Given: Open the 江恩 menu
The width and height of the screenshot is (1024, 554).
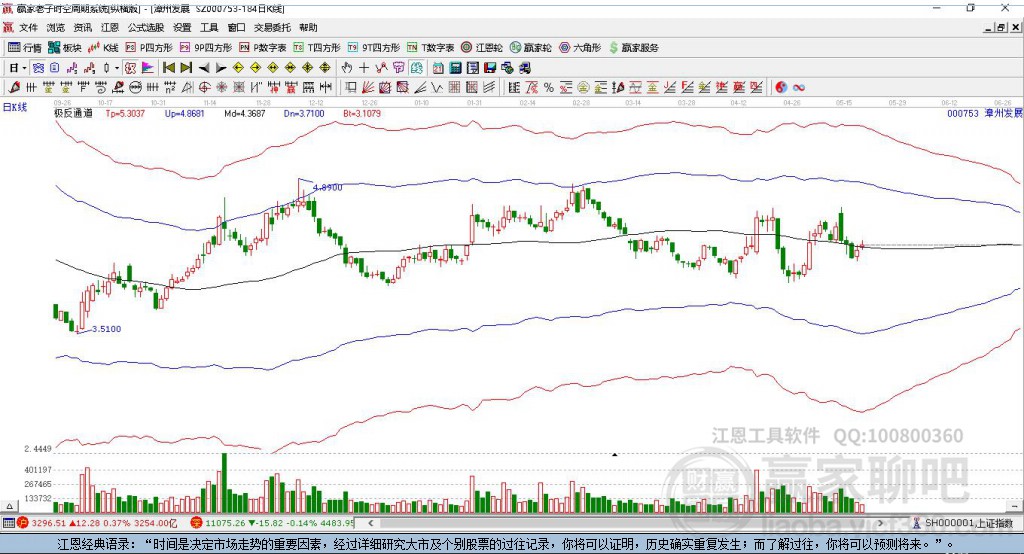Looking at the screenshot, I should (110, 27).
